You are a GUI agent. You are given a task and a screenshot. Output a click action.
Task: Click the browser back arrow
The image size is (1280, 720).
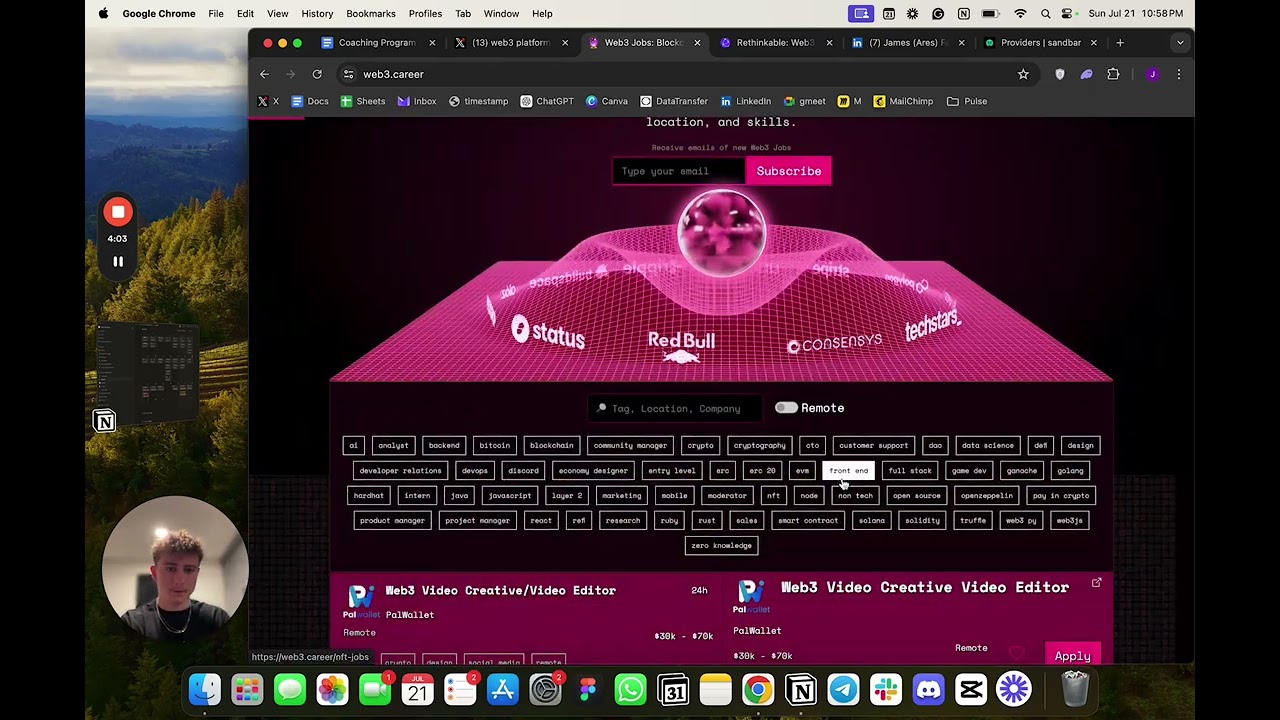(264, 74)
